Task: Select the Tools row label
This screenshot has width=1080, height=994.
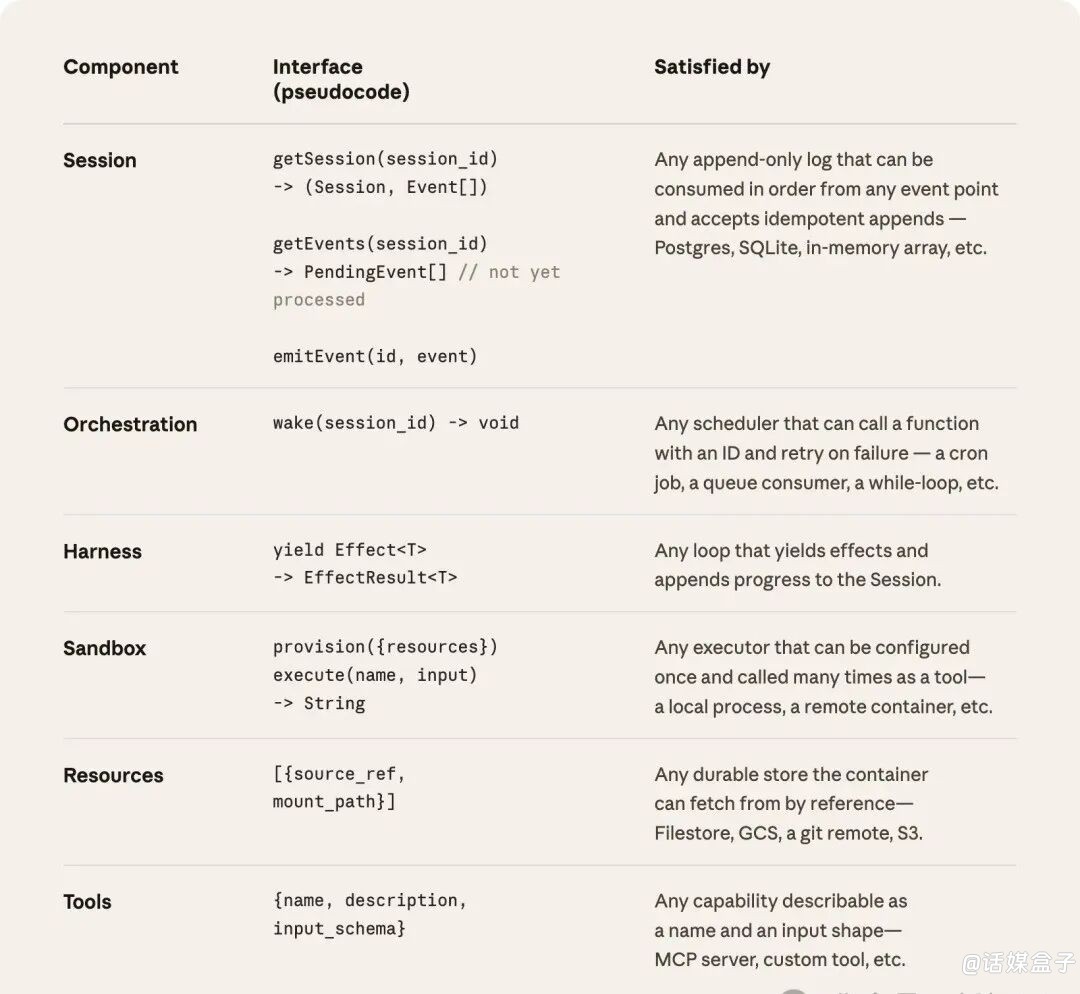Action: pos(87,902)
